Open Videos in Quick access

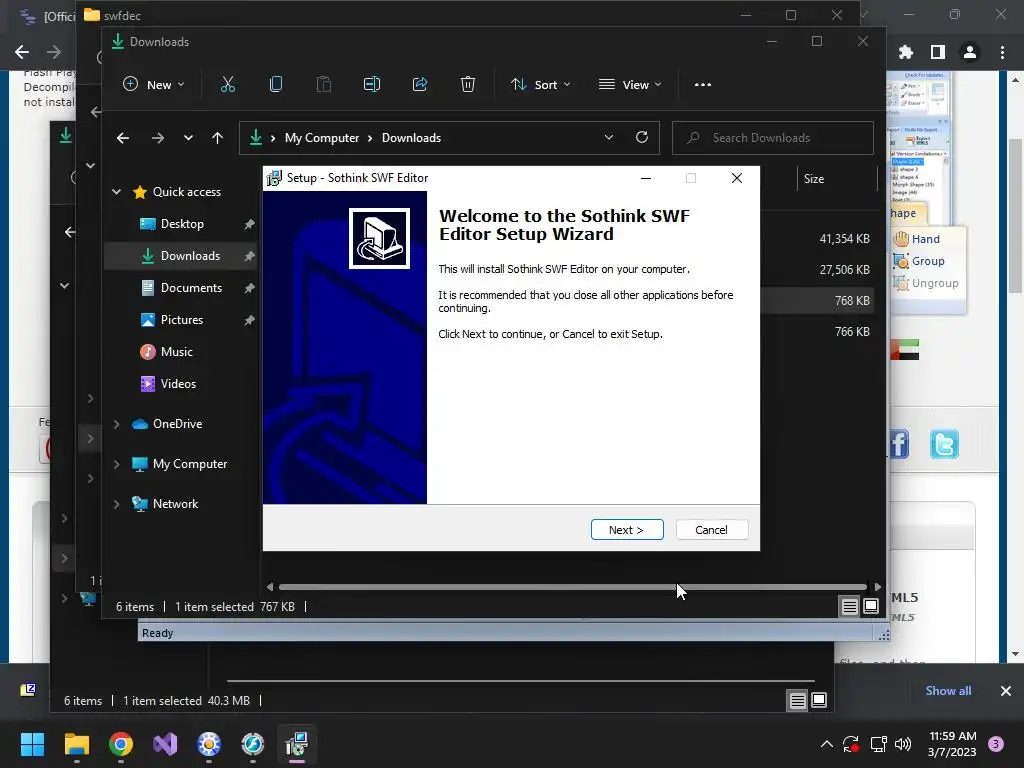[178, 384]
